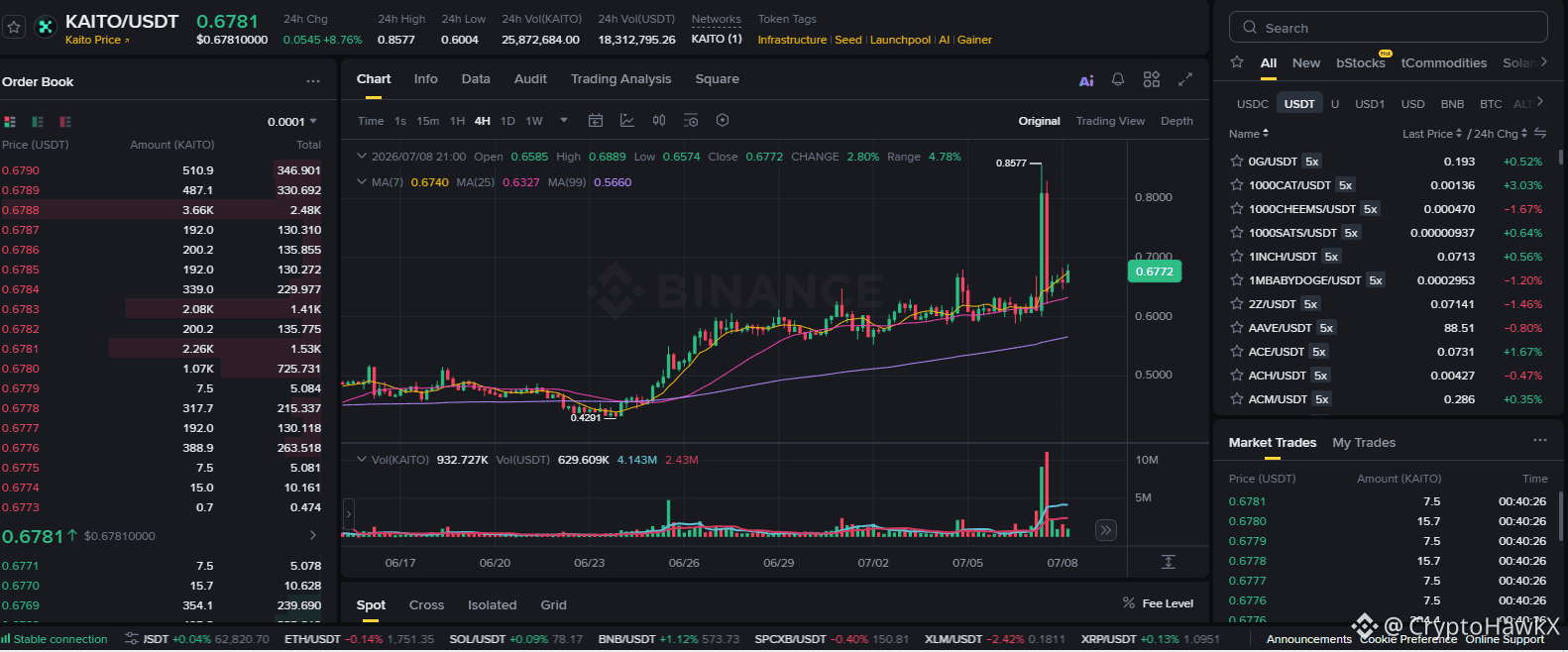
Task: Open the Square tab
Action: [x=718, y=79]
